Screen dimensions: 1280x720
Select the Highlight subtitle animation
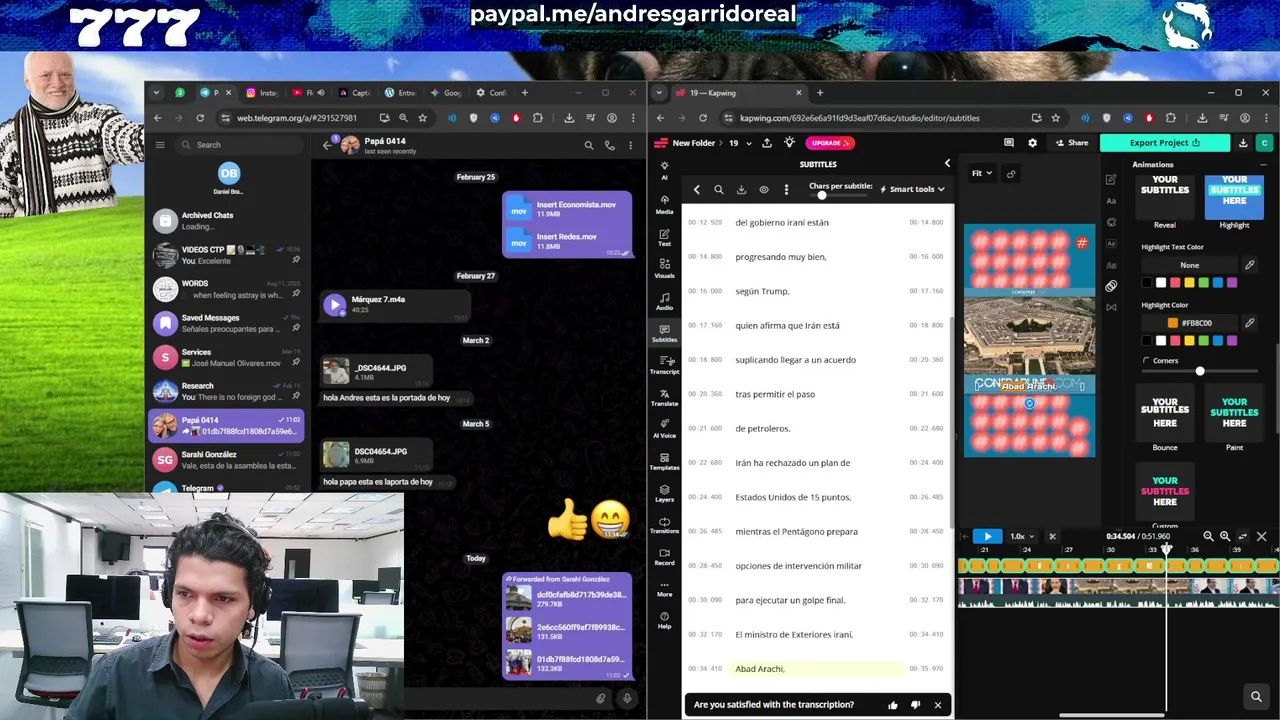tap(1234, 203)
